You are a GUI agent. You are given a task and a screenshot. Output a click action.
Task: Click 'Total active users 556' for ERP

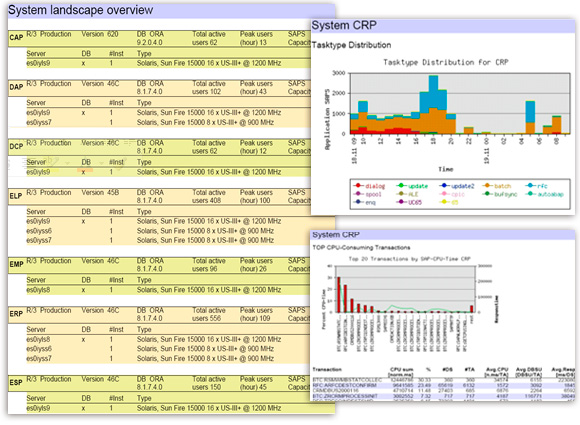click(x=209, y=314)
